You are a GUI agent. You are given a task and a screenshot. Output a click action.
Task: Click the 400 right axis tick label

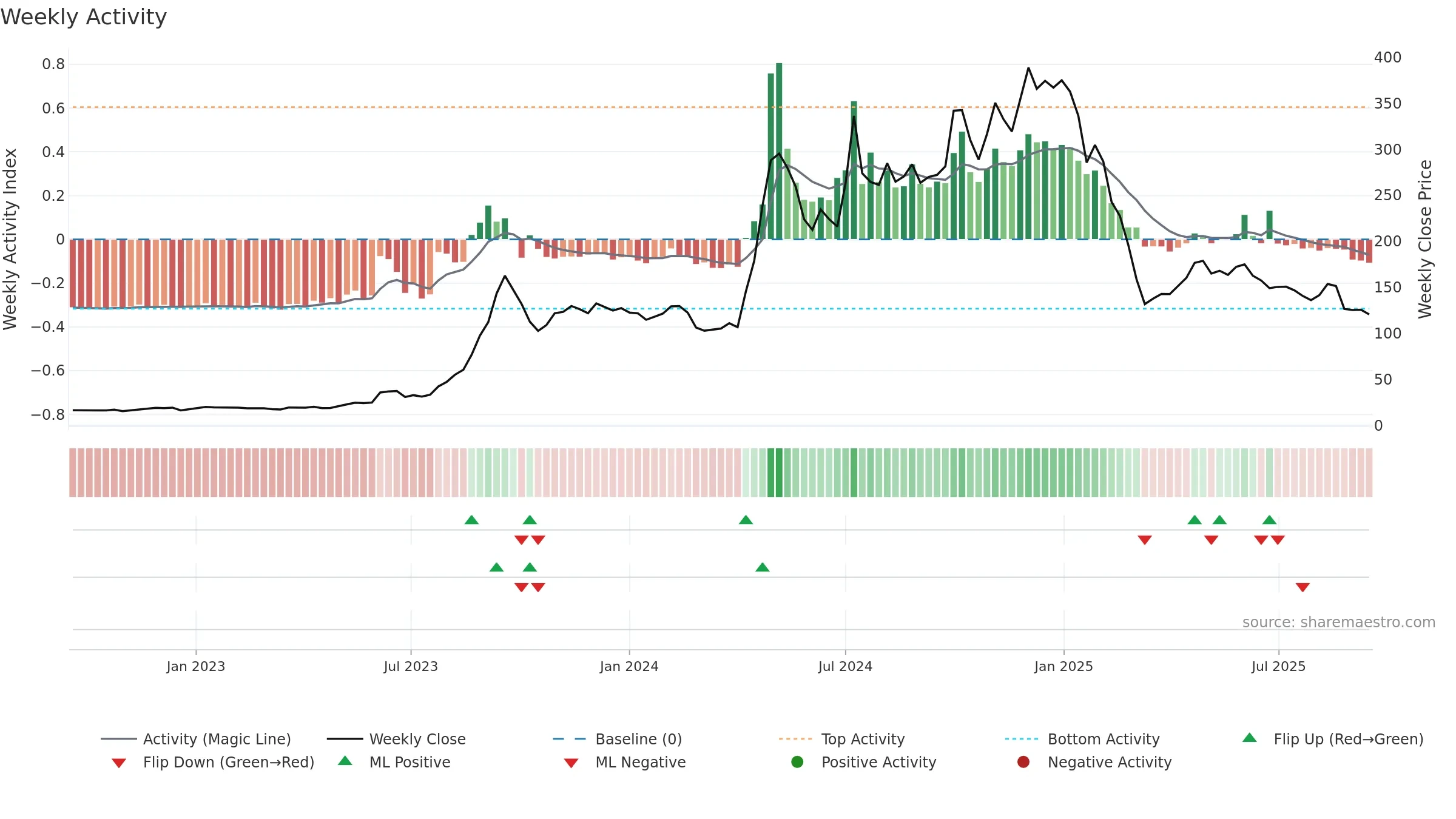click(1388, 58)
